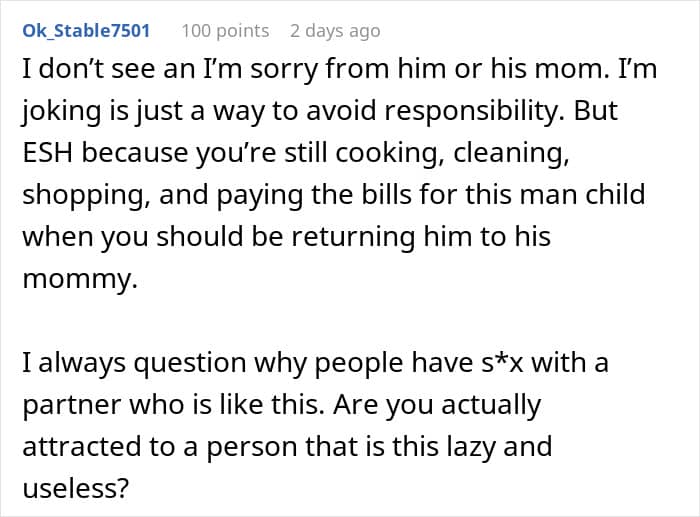Click the word "returning" in fifth line
Image resolution: width=700 pixels, height=517 pixels.
354,238
